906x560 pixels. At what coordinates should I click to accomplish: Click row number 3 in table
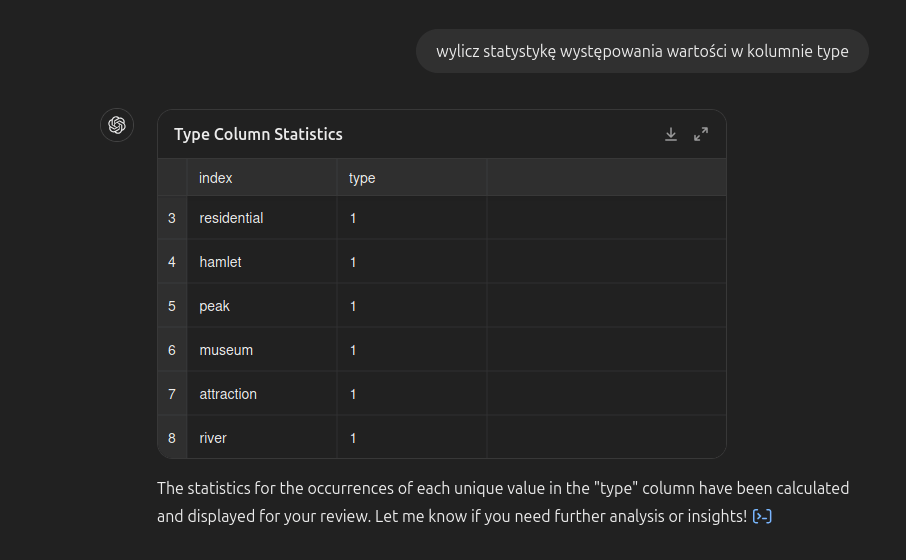[172, 218]
